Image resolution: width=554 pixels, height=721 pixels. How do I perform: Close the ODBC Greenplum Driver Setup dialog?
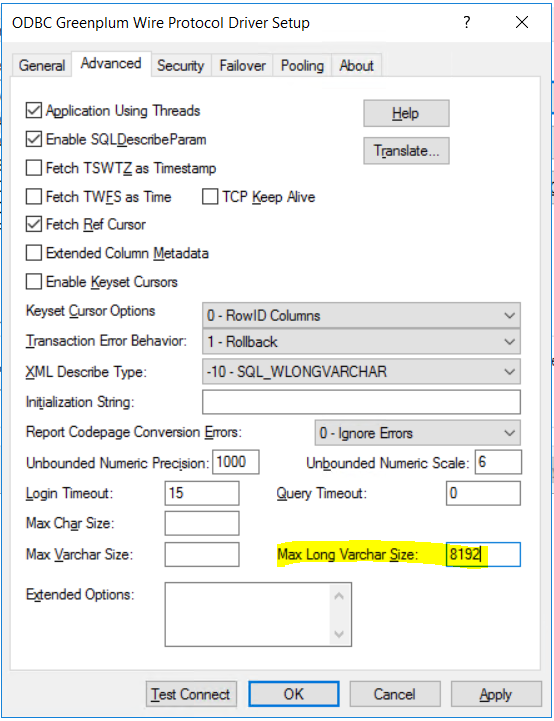click(x=522, y=22)
